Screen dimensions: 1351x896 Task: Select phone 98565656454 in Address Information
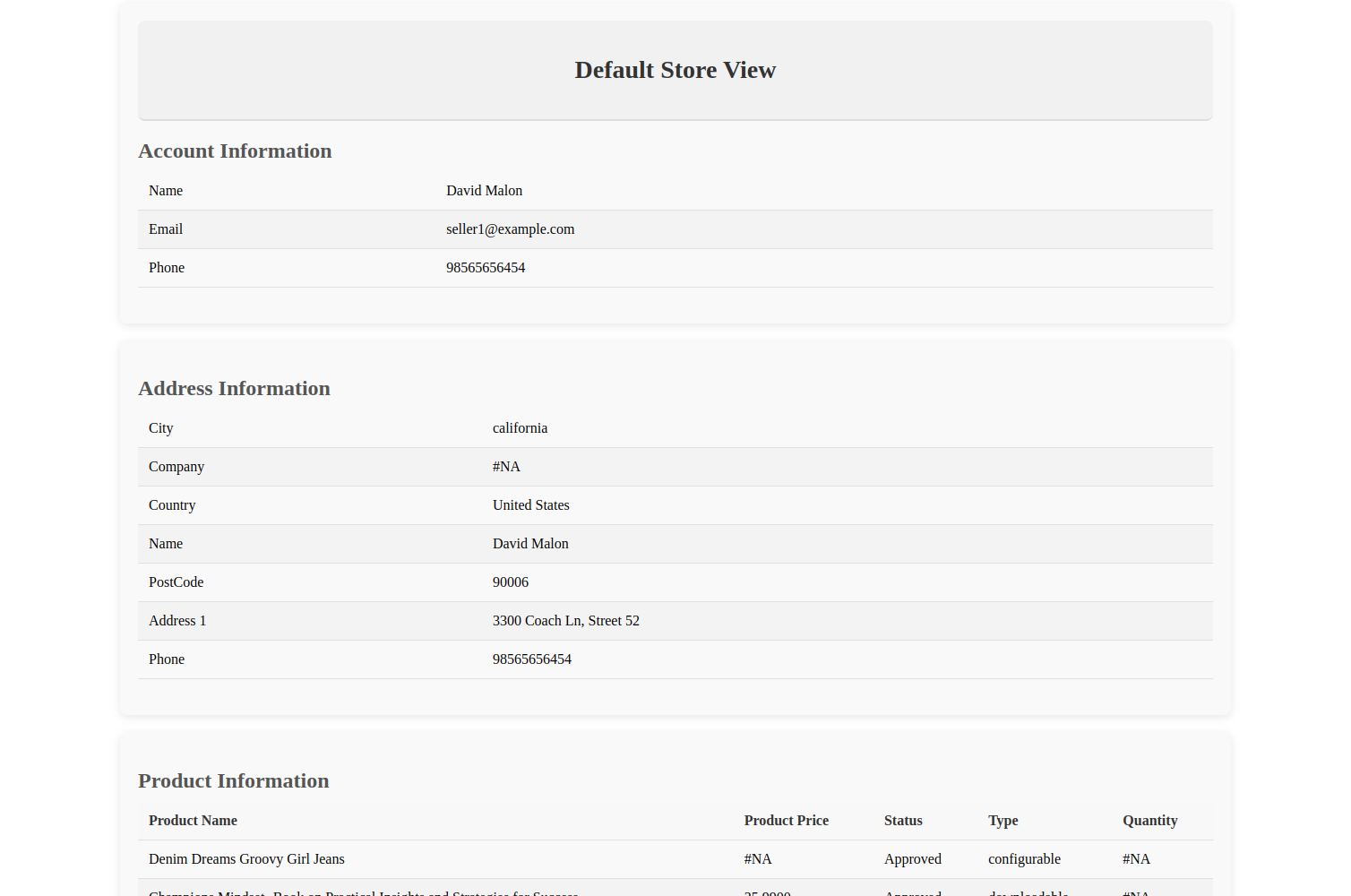(532, 659)
